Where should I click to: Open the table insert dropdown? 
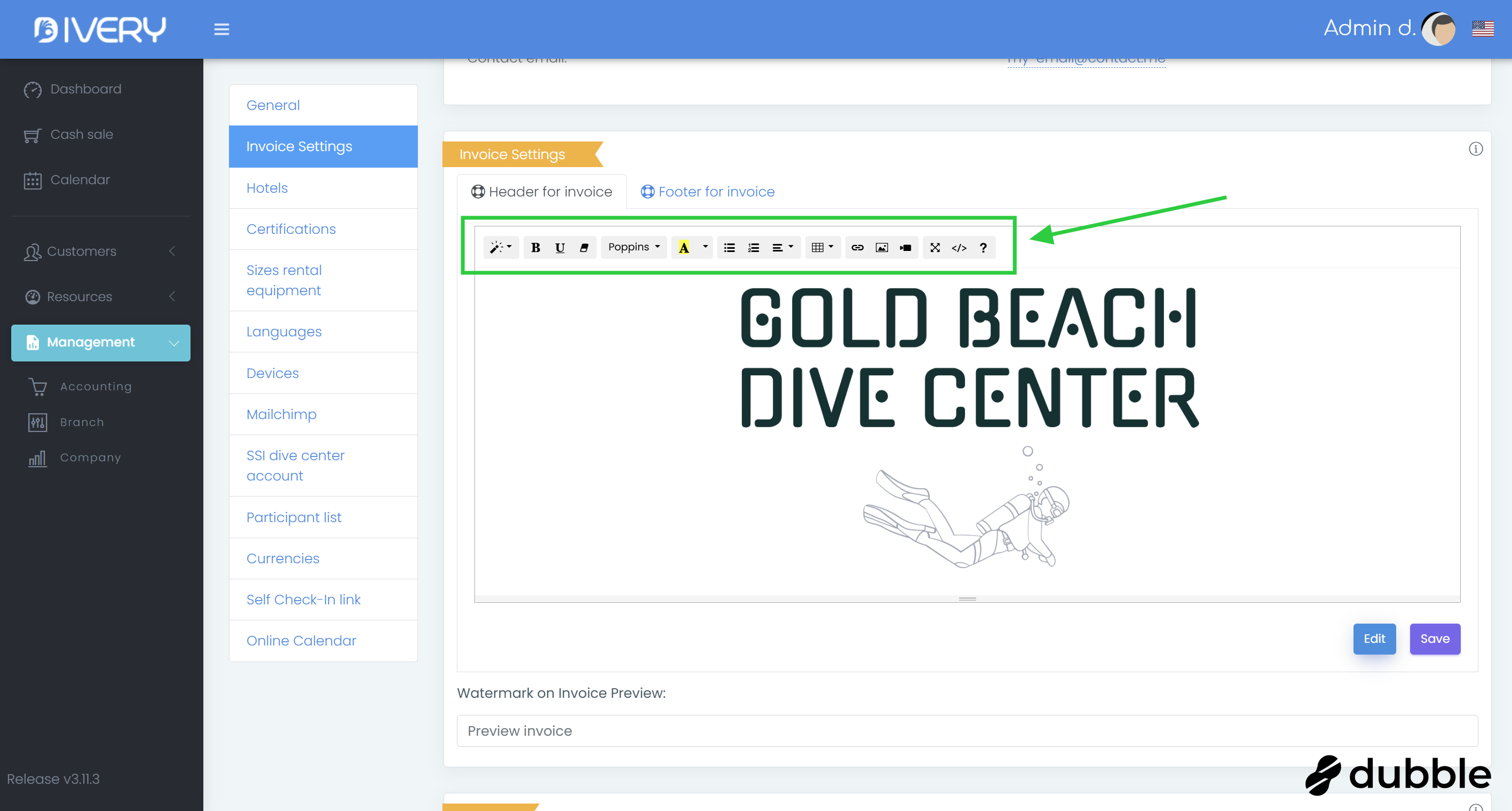(x=822, y=247)
